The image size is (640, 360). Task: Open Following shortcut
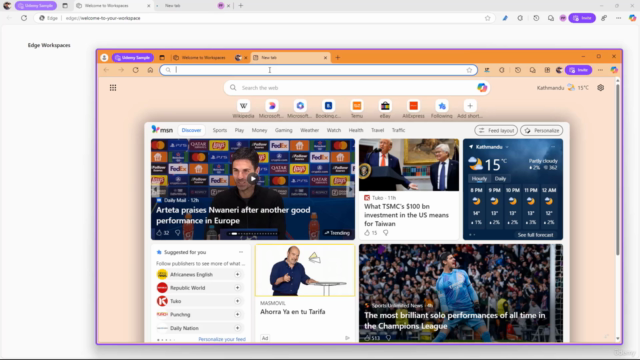tap(442, 109)
